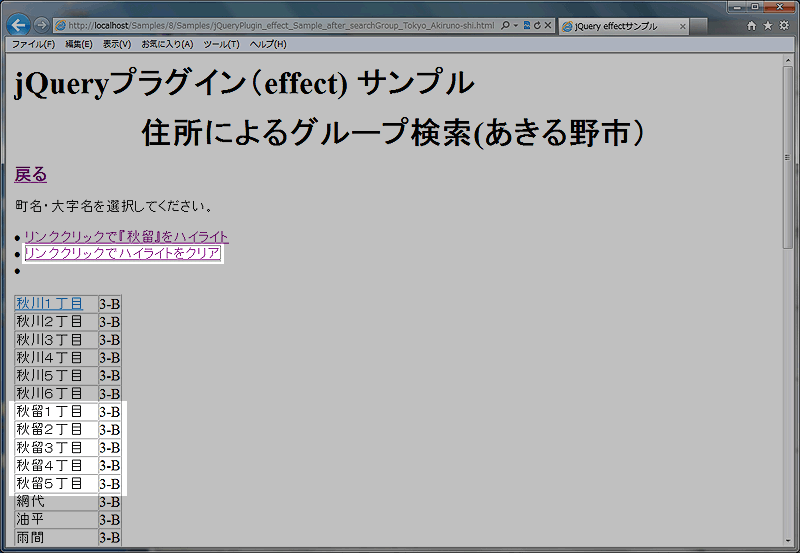Open the ツール(T) menu
800x553 pixels.
(x=221, y=44)
